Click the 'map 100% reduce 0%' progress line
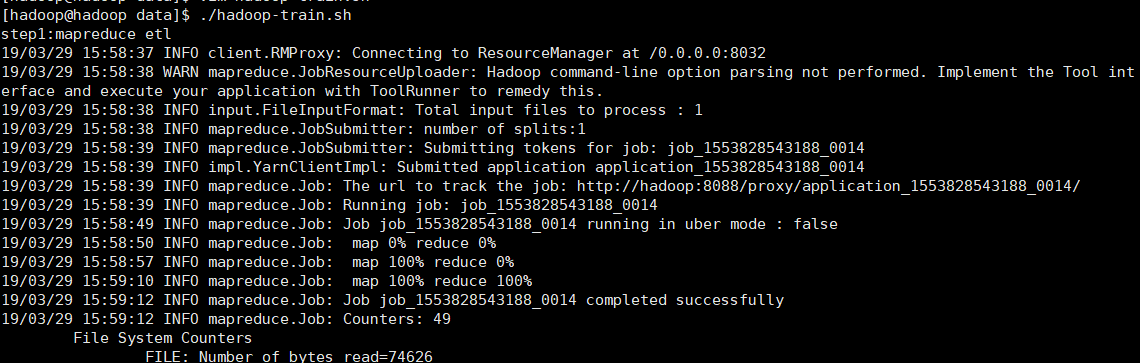This screenshot has width=1141, height=363. click(433, 262)
